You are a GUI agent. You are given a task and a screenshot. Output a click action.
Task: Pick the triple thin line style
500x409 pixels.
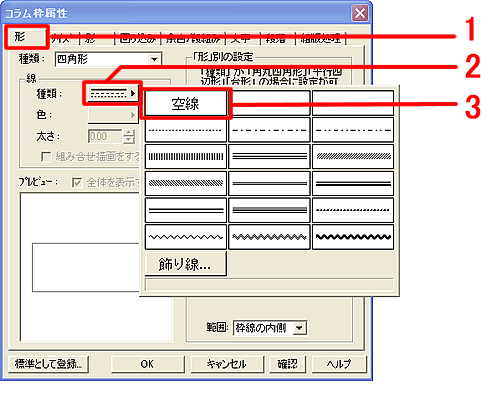pyautogui.click(x=269, y=157)
